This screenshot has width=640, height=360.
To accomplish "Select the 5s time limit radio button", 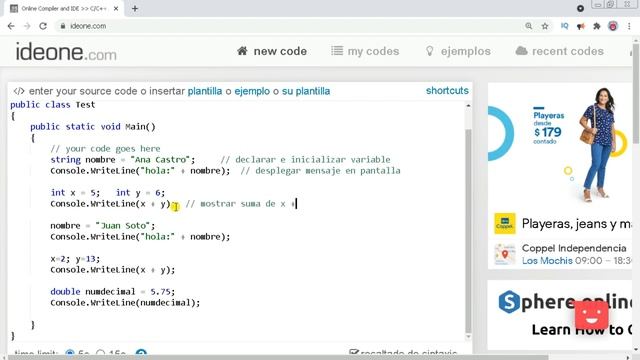I will [70, 353].
